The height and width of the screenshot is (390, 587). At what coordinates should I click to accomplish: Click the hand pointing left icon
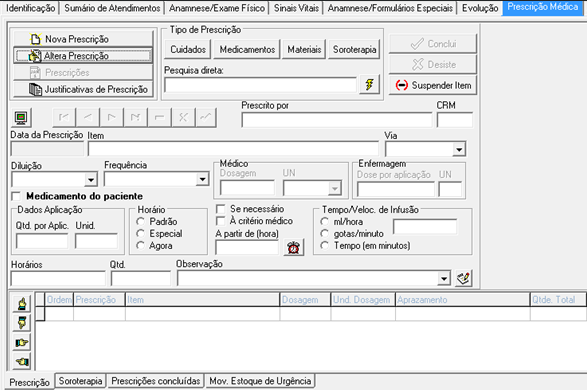click(x=22, y=361)
